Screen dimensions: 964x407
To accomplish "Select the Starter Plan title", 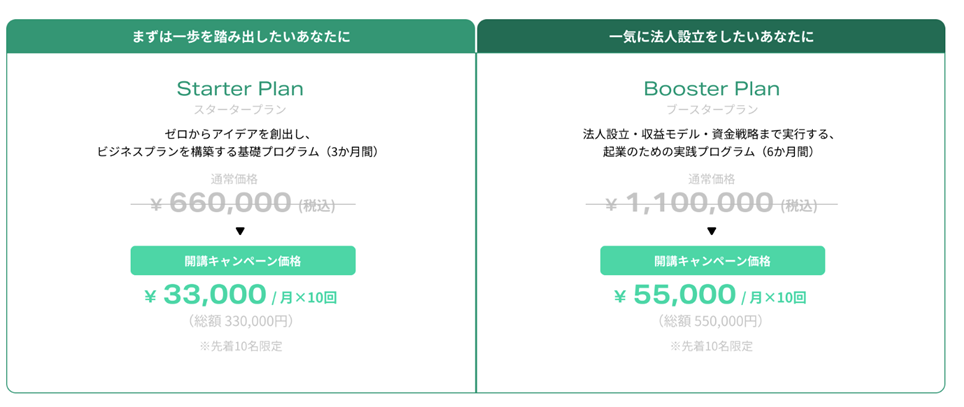I will click(240, 89).
